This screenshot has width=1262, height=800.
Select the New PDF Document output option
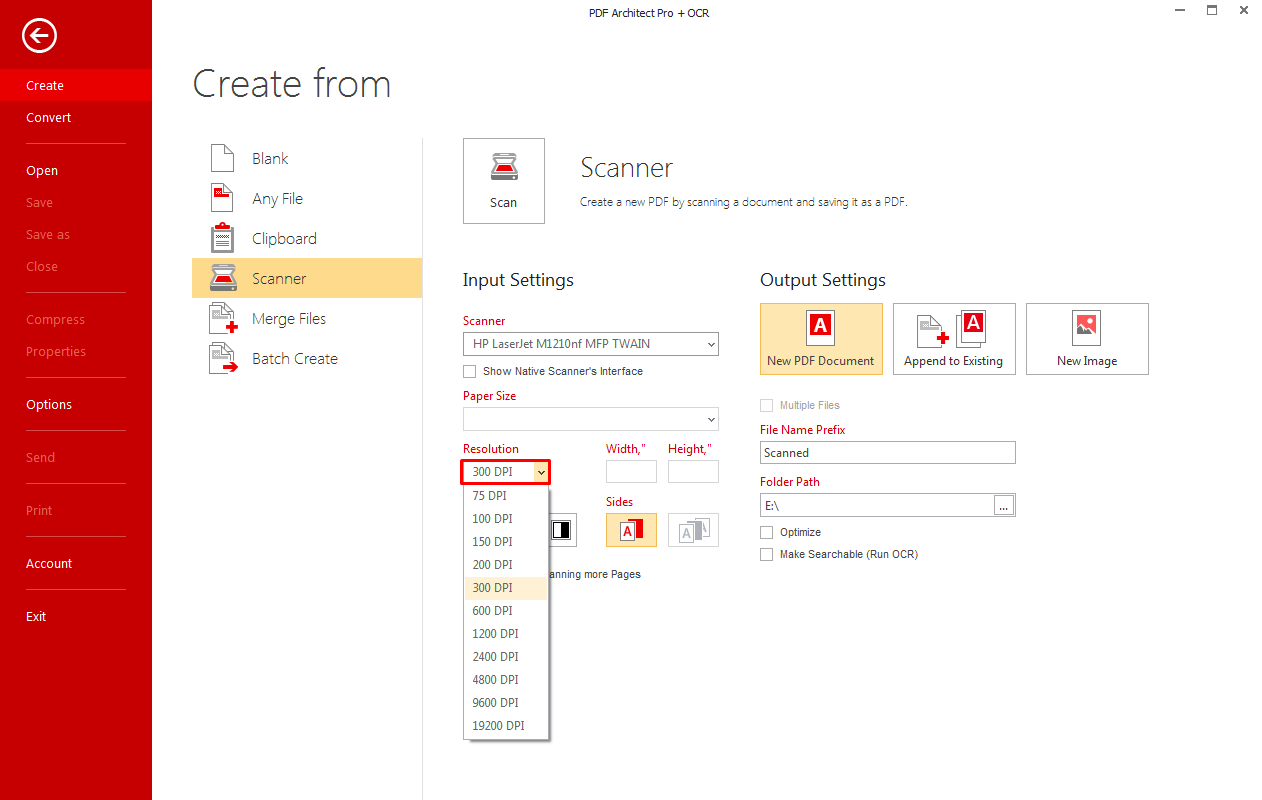click(821, 339)
